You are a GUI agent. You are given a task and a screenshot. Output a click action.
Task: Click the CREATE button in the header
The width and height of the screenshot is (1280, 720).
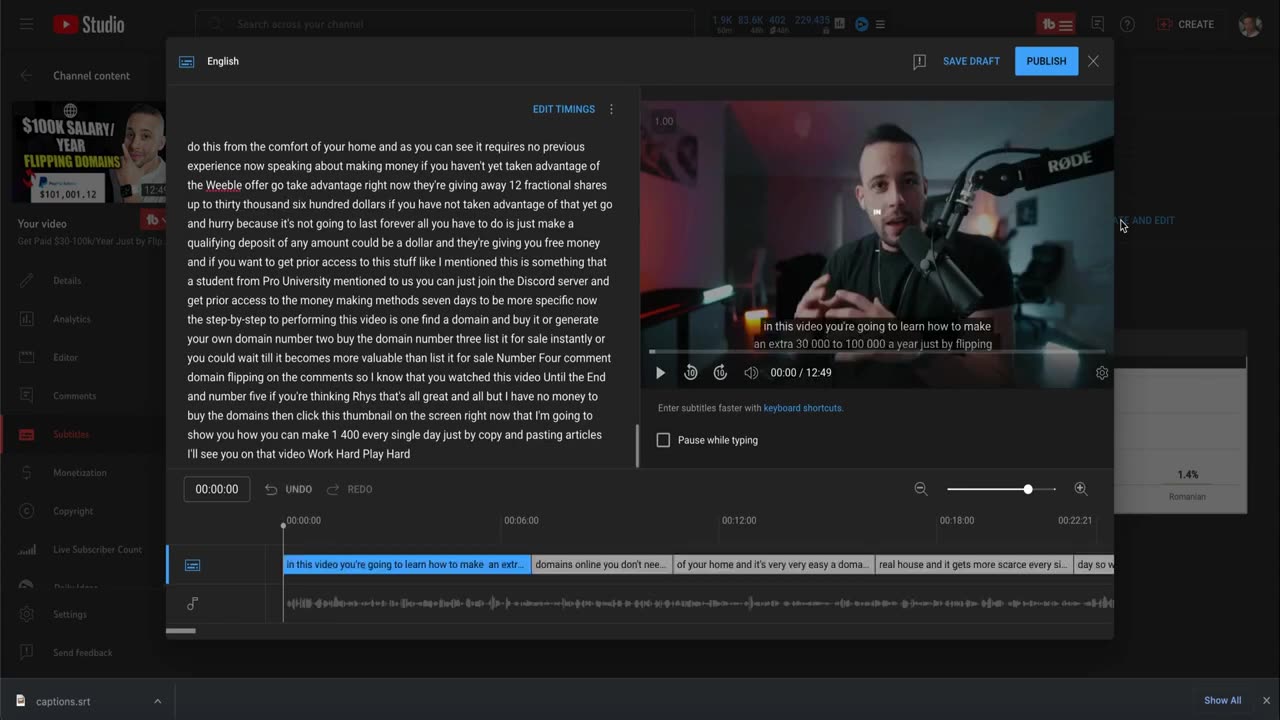[x=1185, y=24]
